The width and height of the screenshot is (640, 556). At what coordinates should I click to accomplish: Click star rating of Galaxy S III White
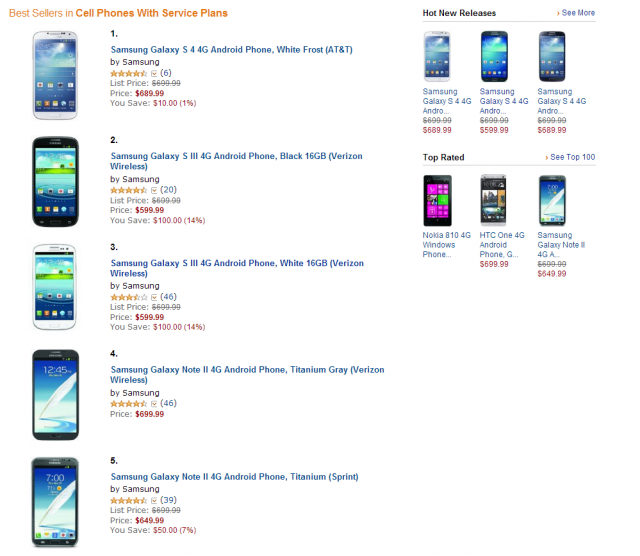pos(129,298)
